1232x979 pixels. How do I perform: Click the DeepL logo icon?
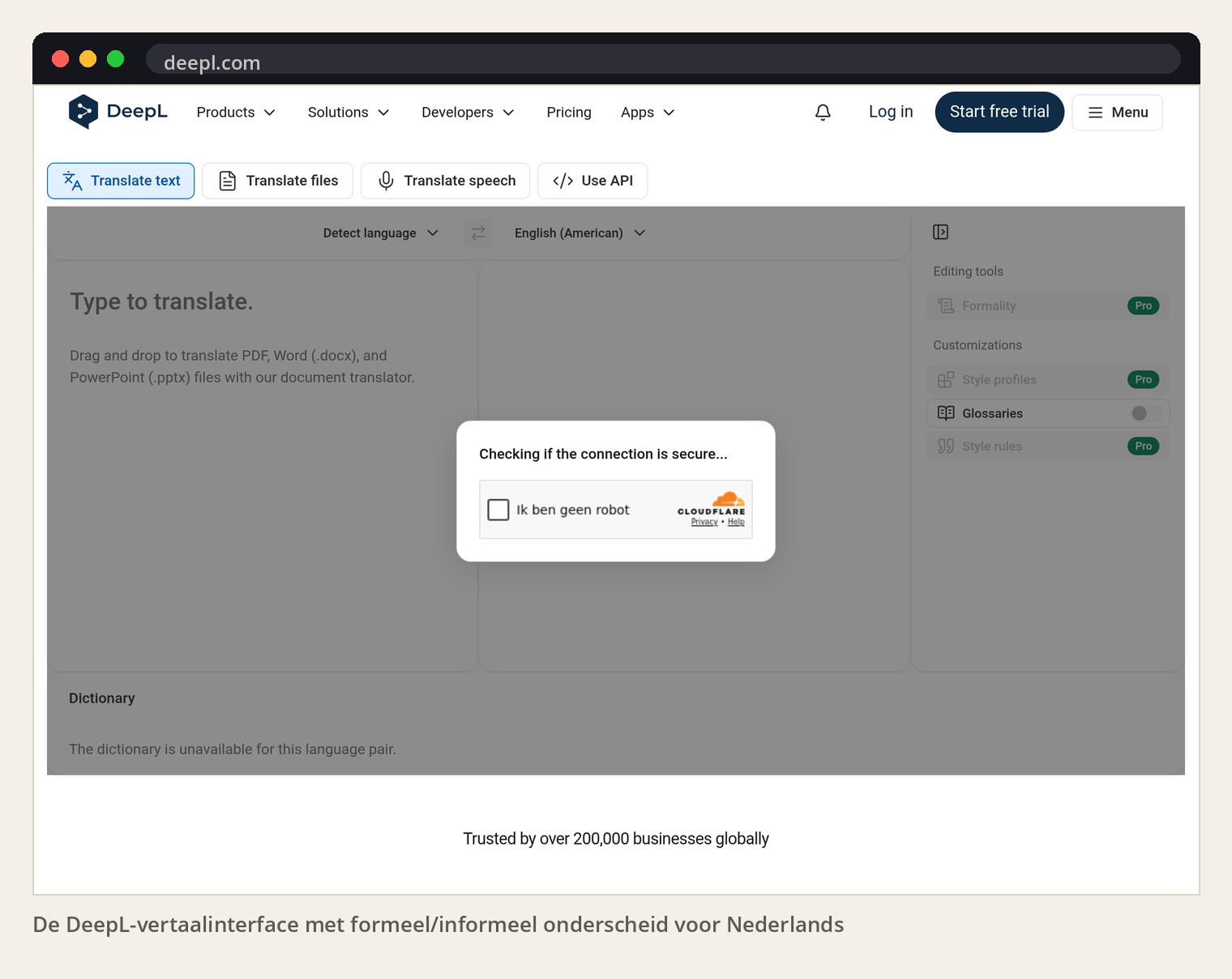83,112
